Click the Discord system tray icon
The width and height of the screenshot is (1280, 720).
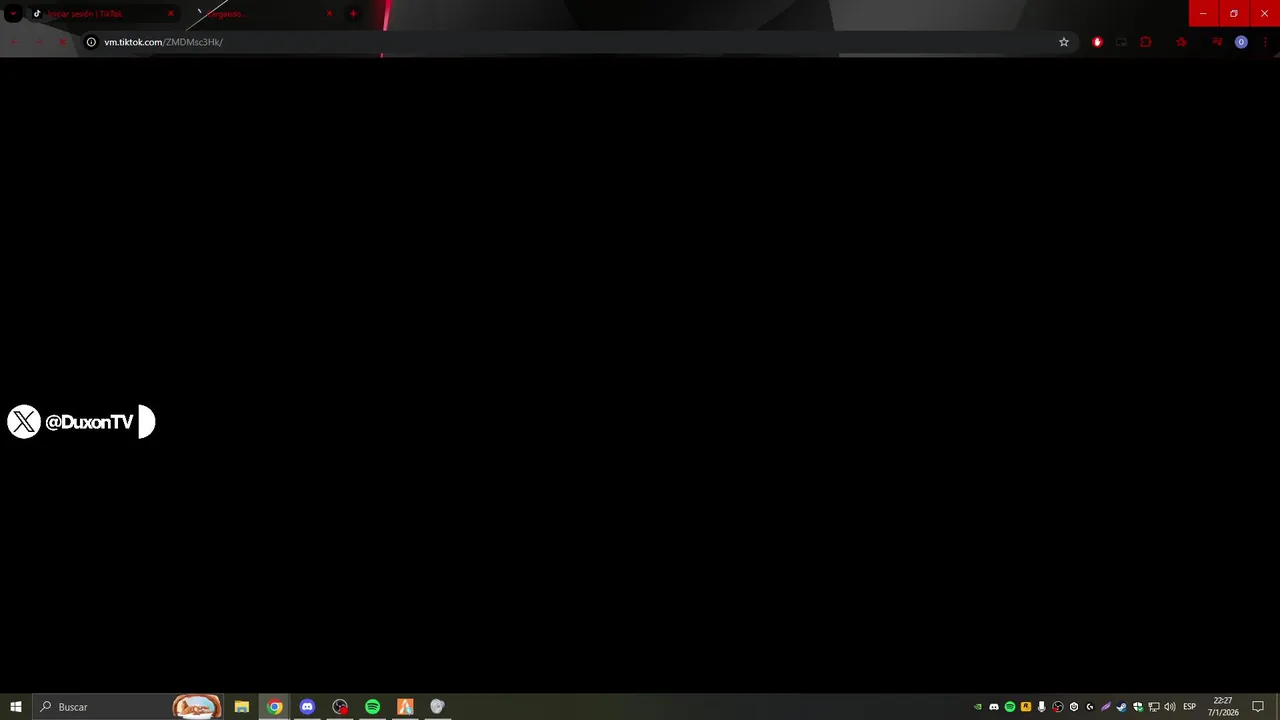[994, 707]
